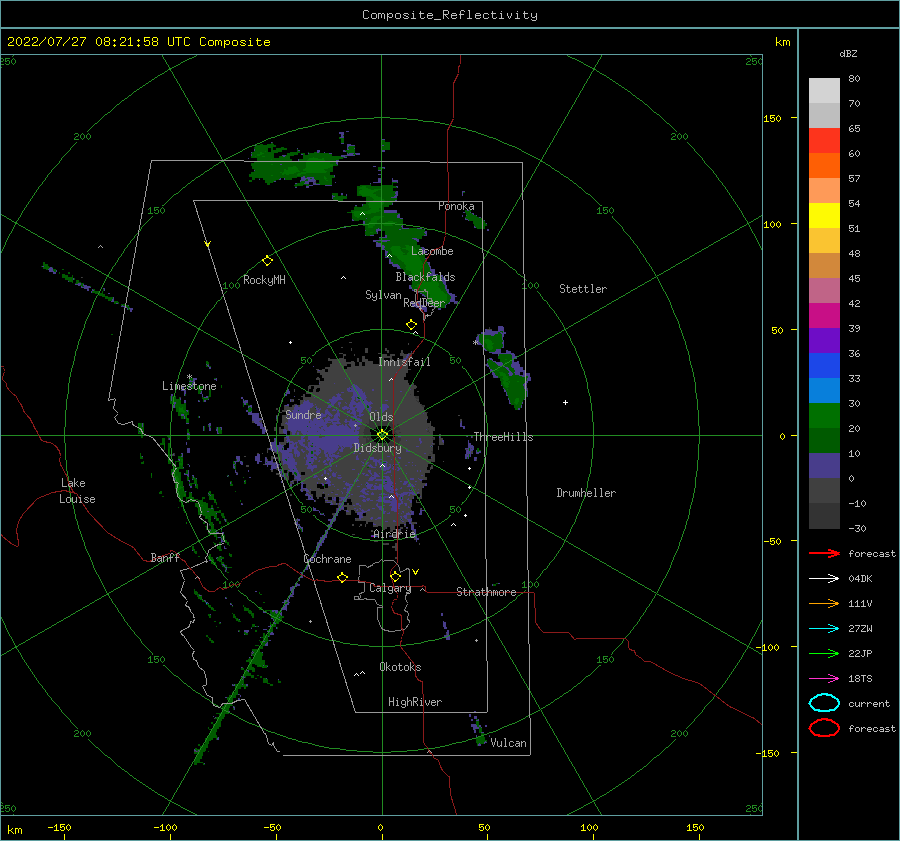Click the white plus marker east of ThreeHills

coord(565,402)
